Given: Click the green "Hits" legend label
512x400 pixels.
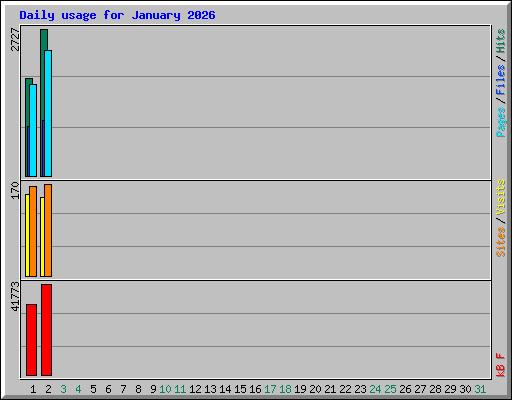Looking at the screenshot, I should click(500, 41).
